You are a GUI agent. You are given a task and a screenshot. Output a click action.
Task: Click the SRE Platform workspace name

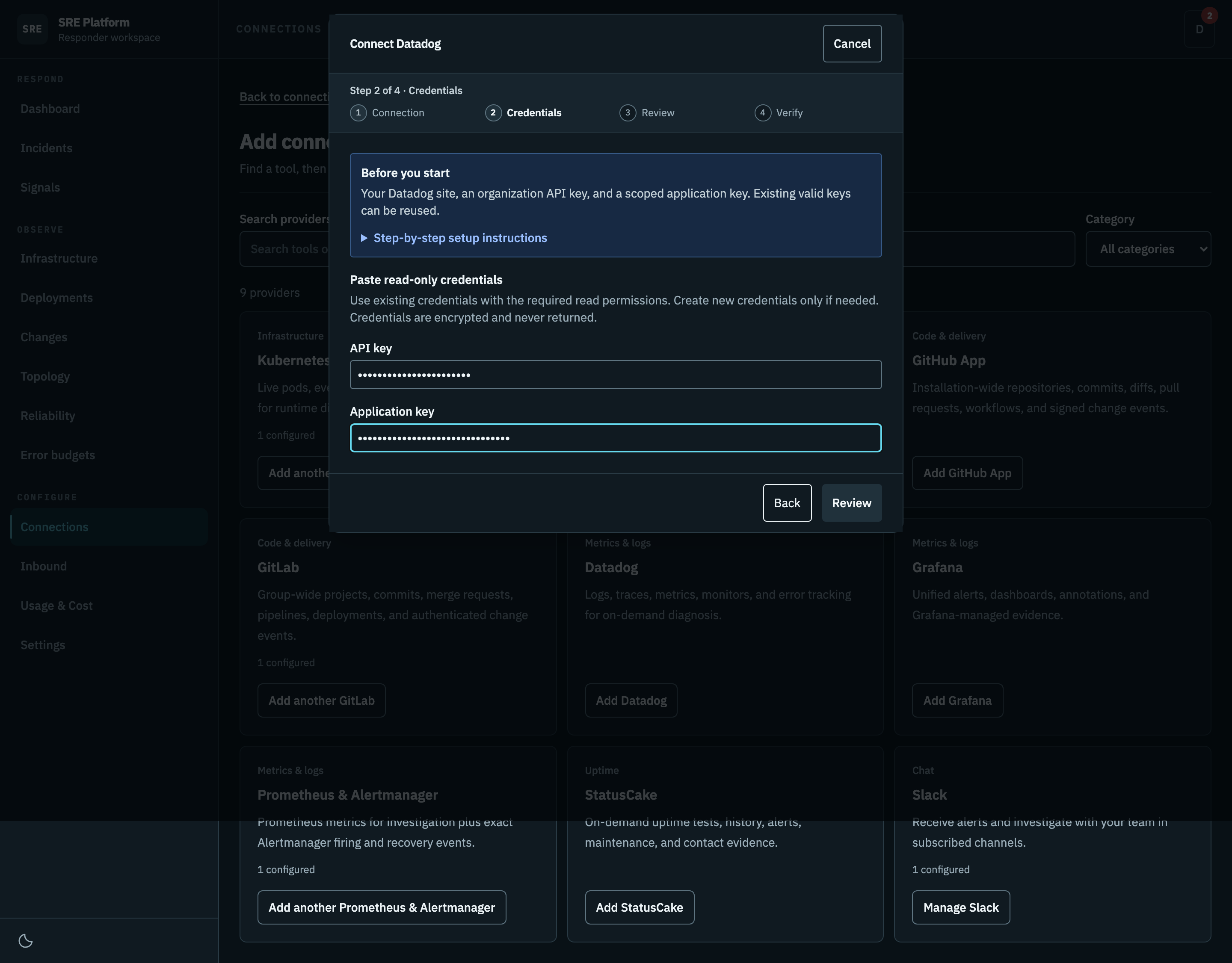(94, 23)
